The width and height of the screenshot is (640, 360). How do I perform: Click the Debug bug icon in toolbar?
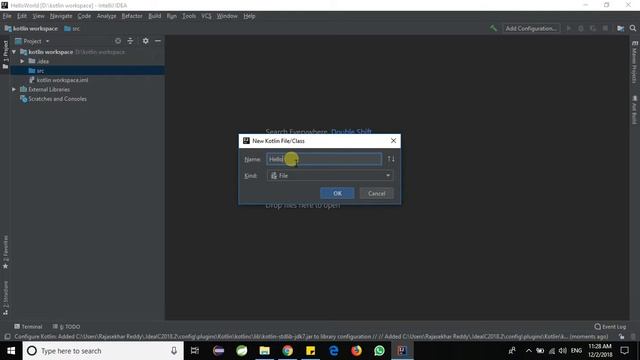[581, 28]
